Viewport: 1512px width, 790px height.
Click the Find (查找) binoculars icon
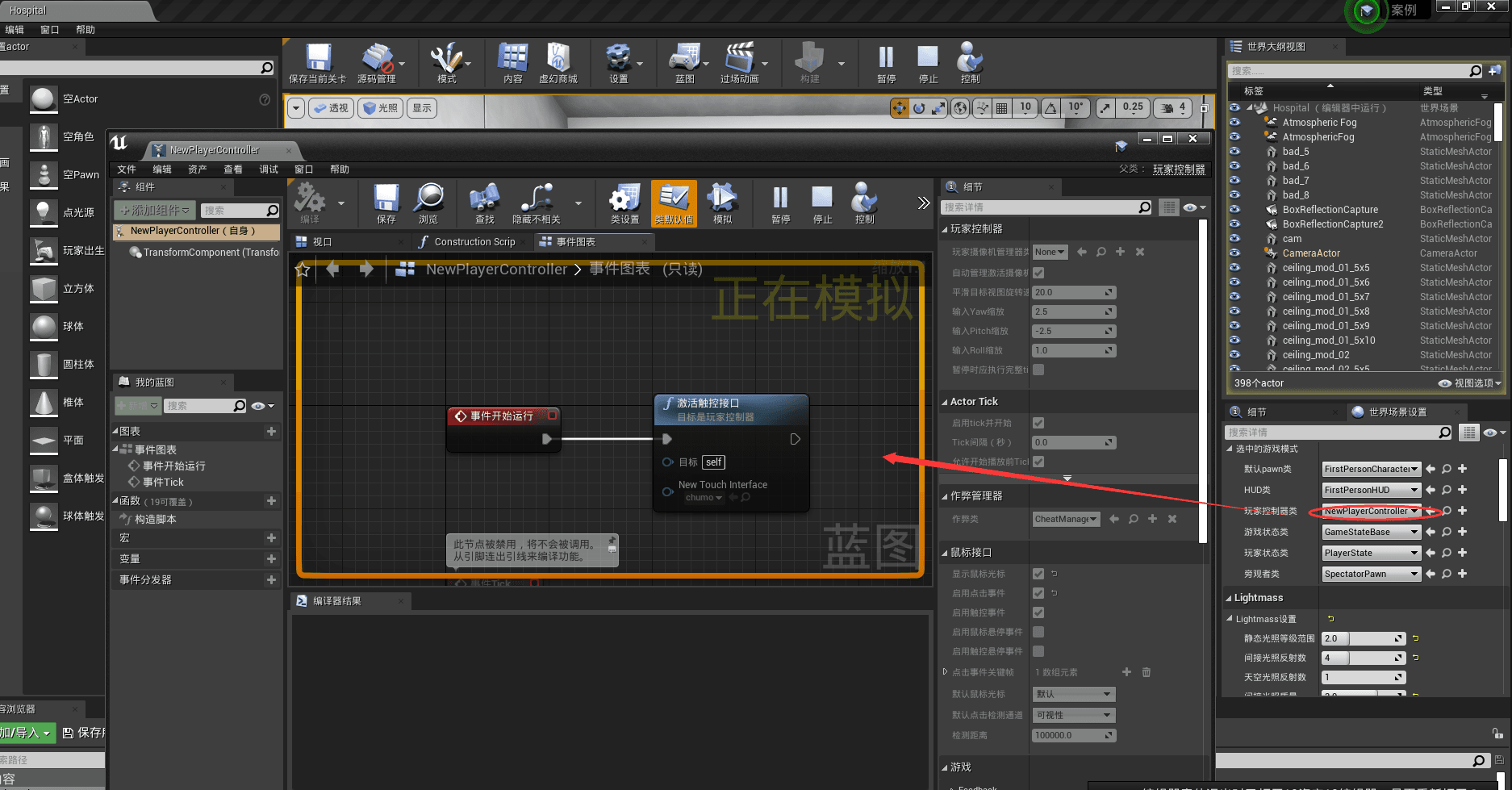[484, 203]
